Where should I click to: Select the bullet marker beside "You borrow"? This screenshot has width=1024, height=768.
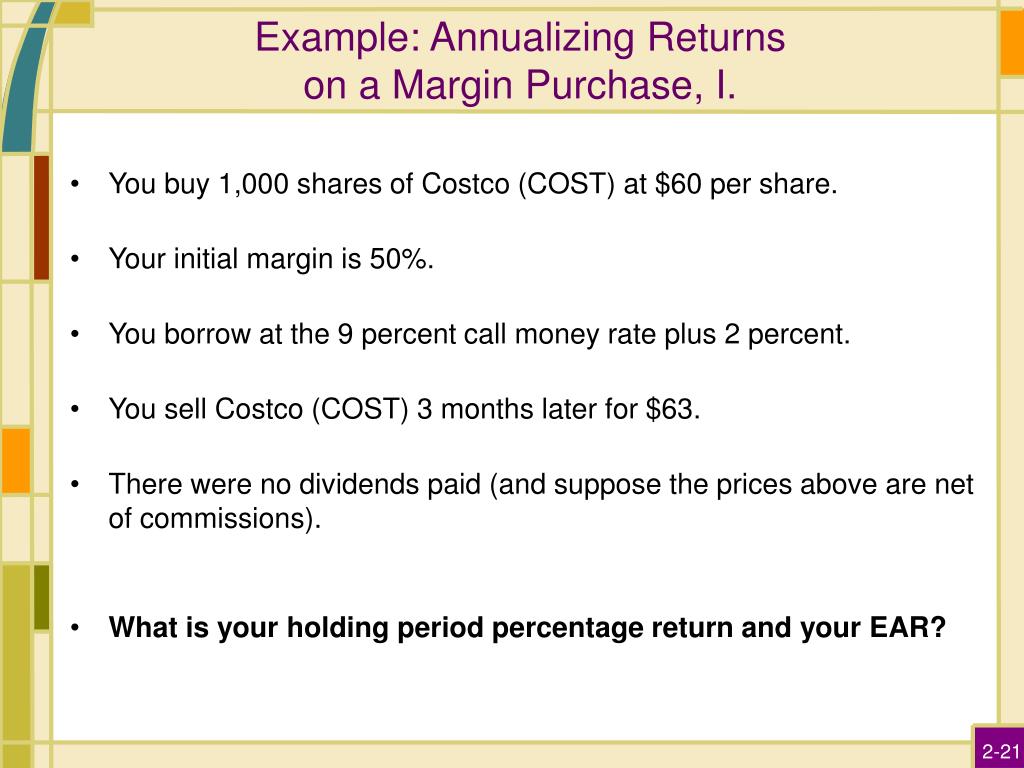[x=77, y=335]
